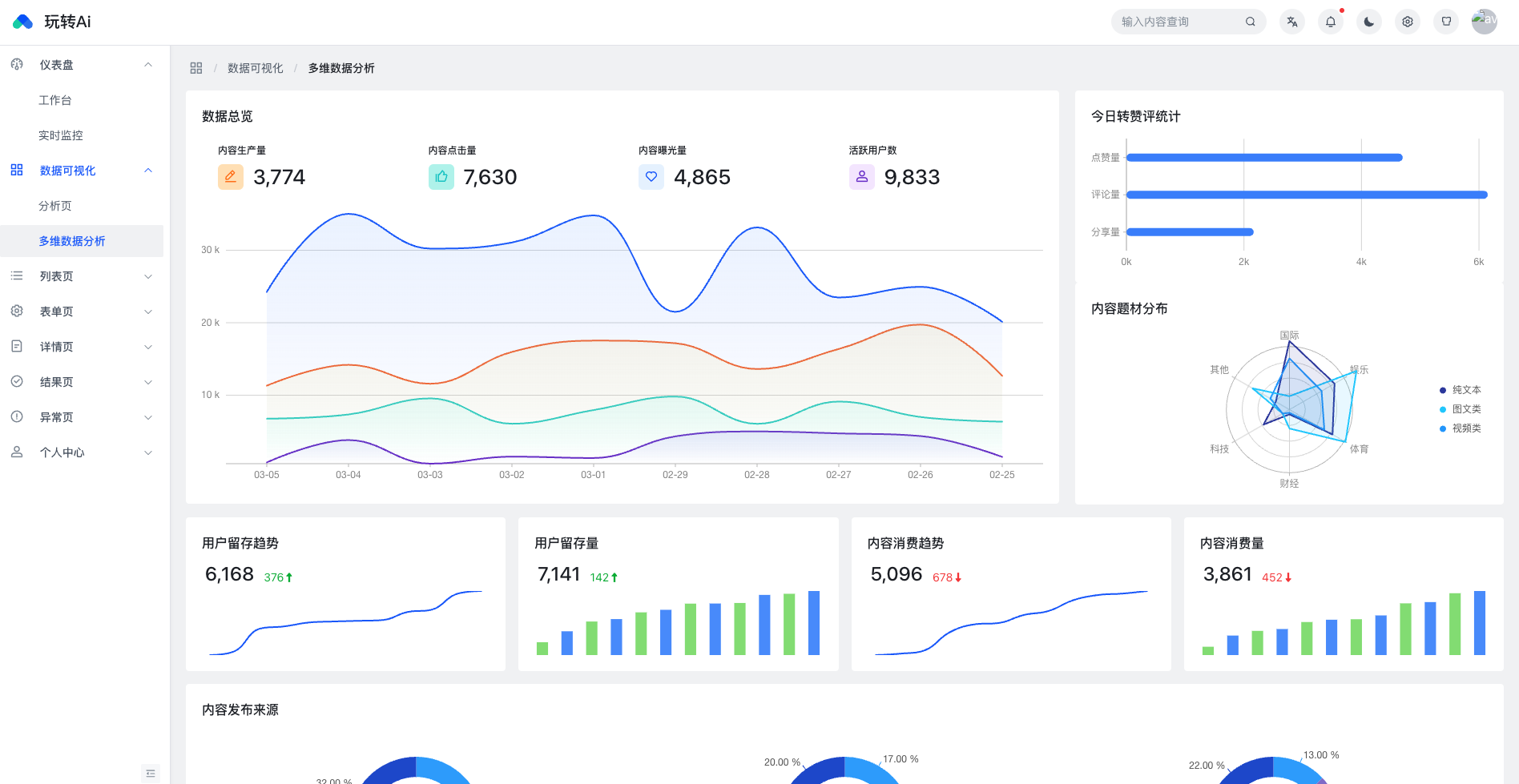Open the page settings gear
Screen dimensions: 1519x784
[1408, 22]
